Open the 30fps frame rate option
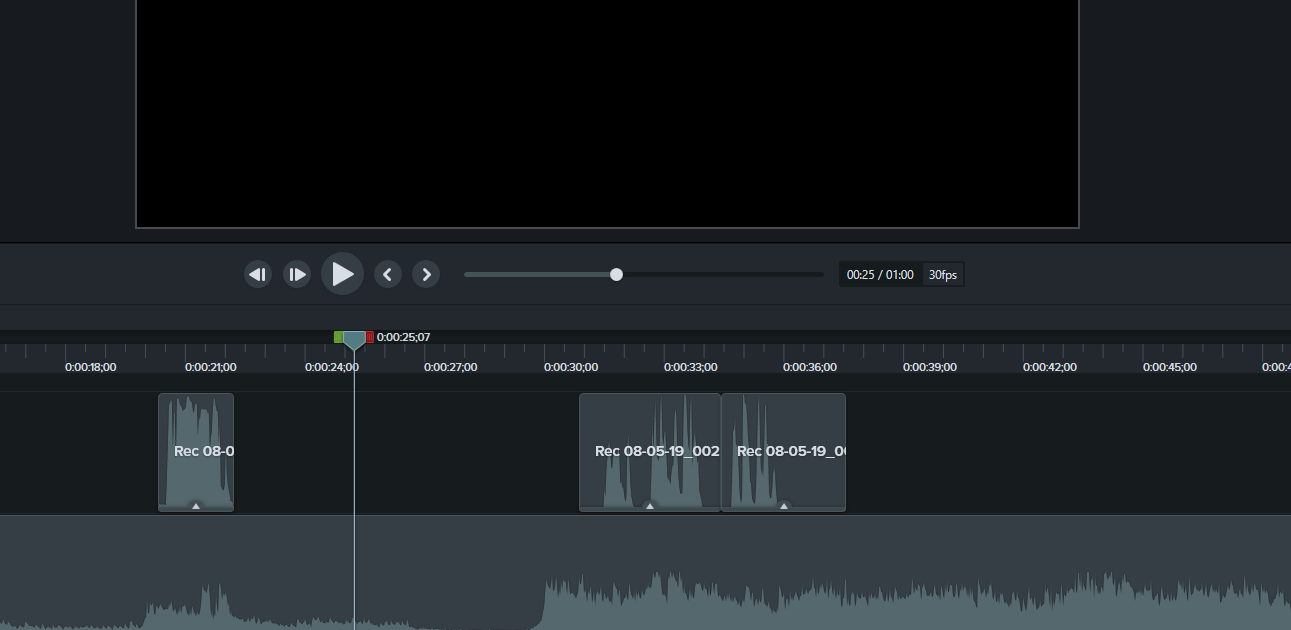 tap(942, 274)
